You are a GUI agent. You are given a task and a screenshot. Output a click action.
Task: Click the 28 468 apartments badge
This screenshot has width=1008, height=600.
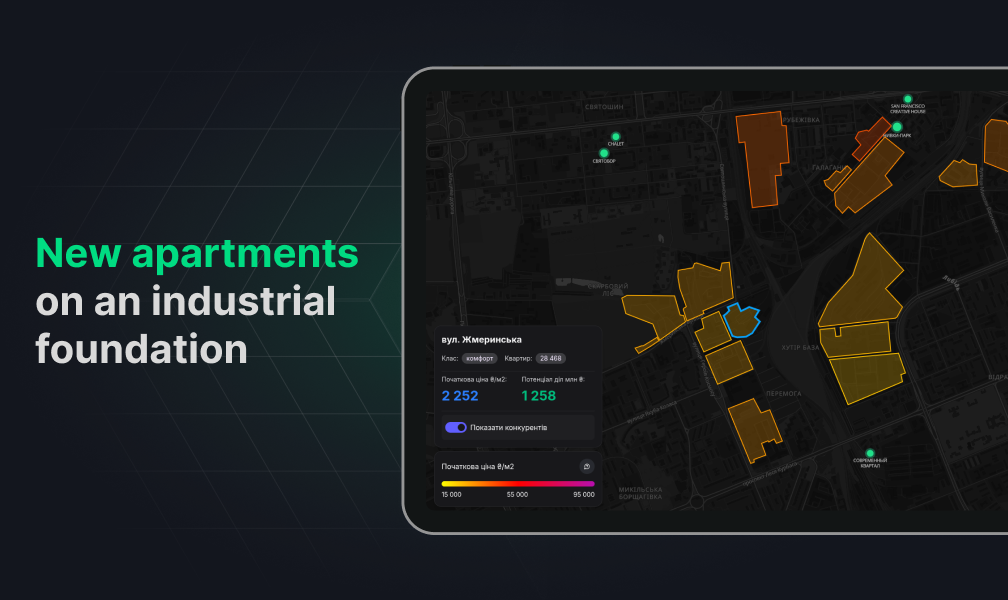pos(550,358)
